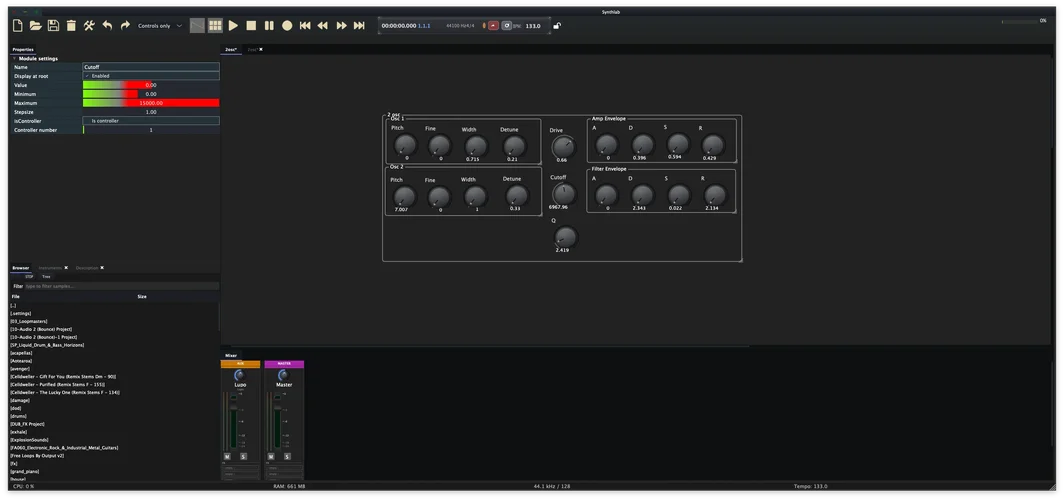
Task: Undo last action arrow icon
Action: [x=107, y=26]
